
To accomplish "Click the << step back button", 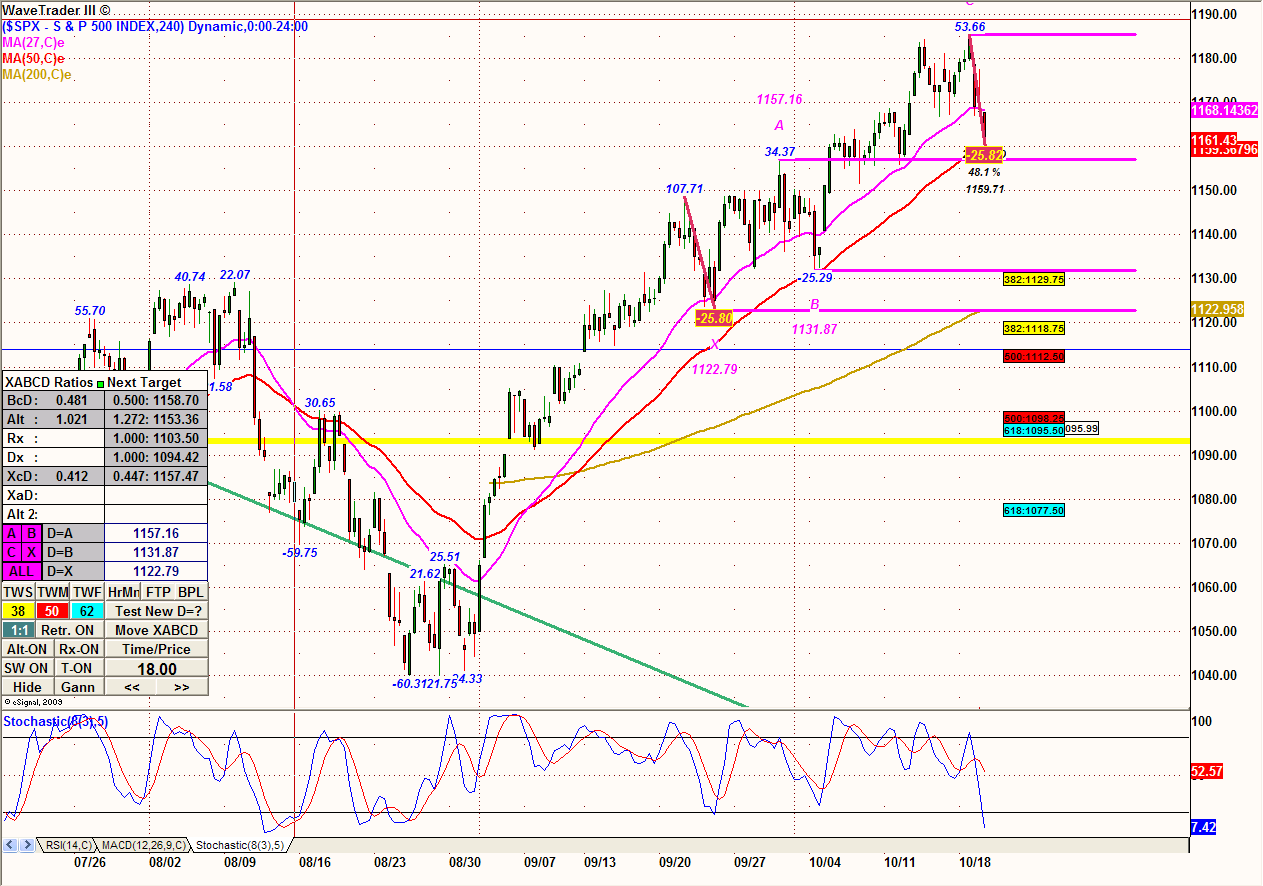I will (131, 687).
